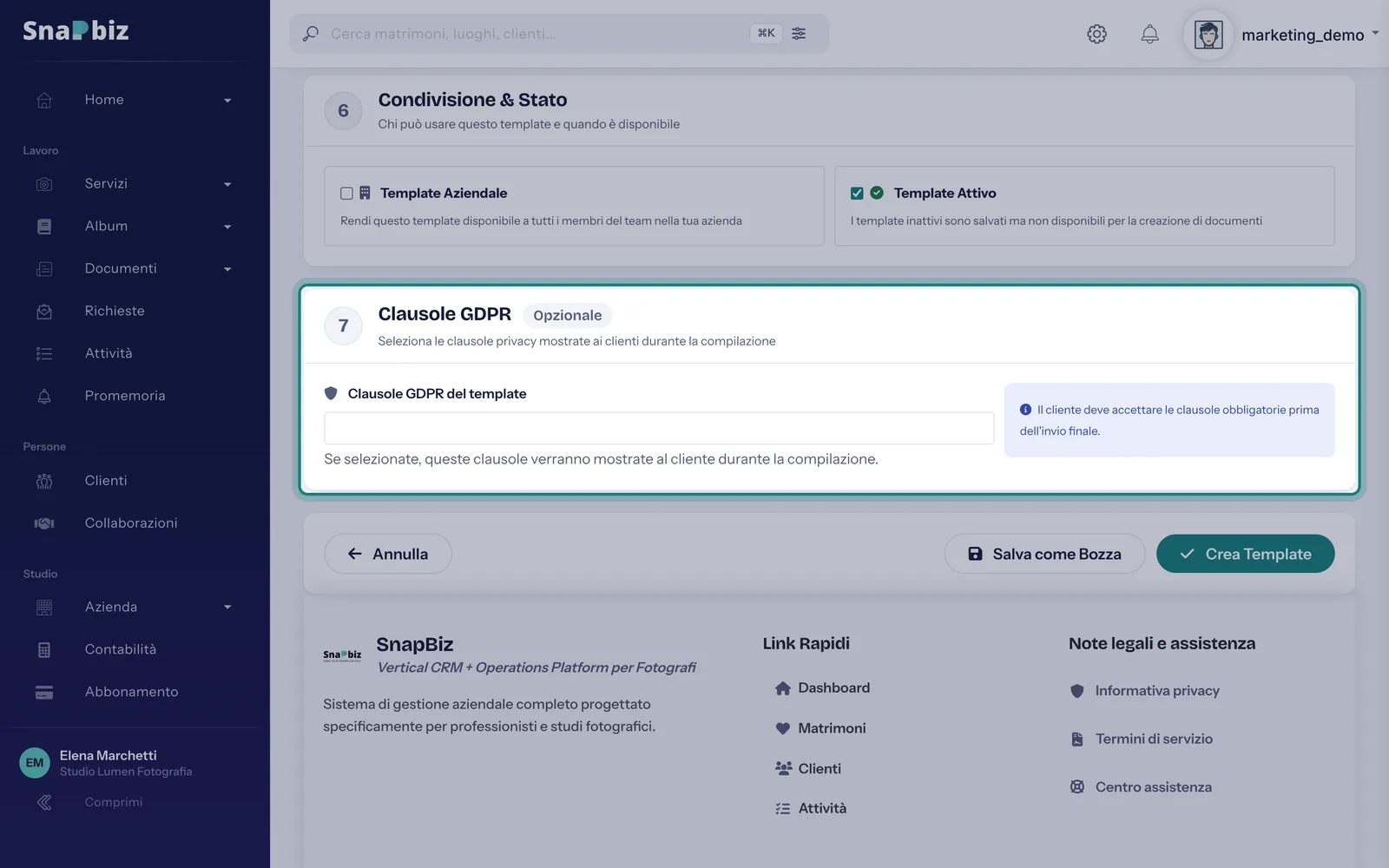Click the Contabilità calculator icon
Image resolution: width=1389 pixels, height=868 pixels.
click(44, 650)
